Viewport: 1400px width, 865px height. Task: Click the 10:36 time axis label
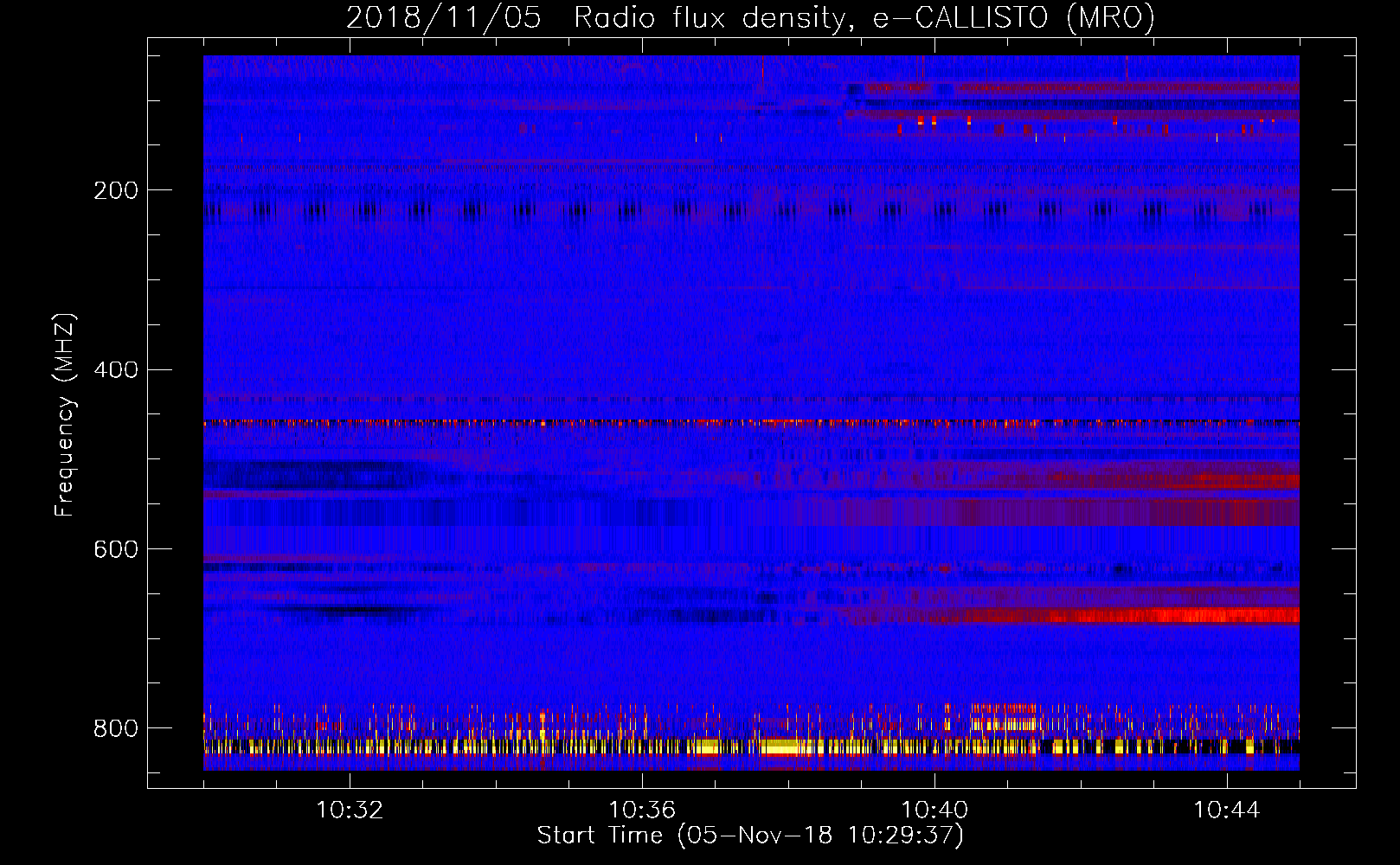click(x=642, y=811)
